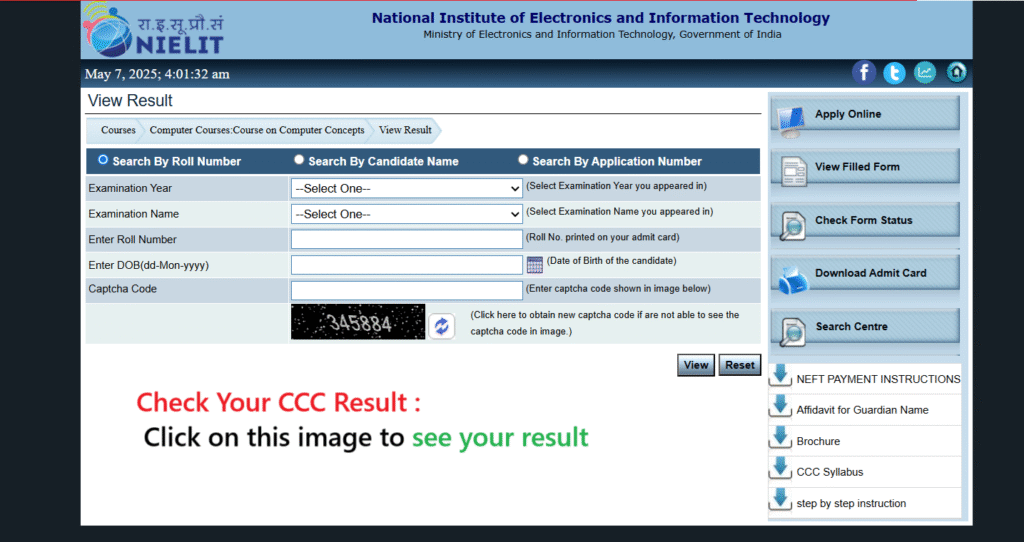Click the captcha image showing 345884

[358, 321]
